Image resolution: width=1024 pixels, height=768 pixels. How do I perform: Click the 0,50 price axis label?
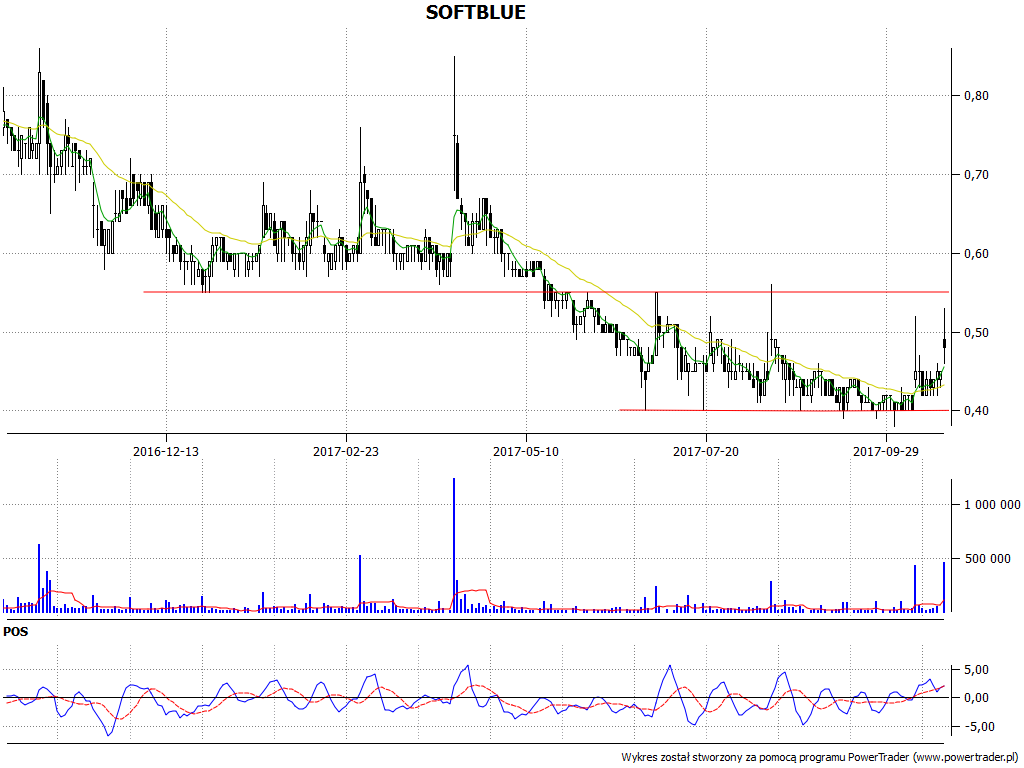(x=974, y=333)
